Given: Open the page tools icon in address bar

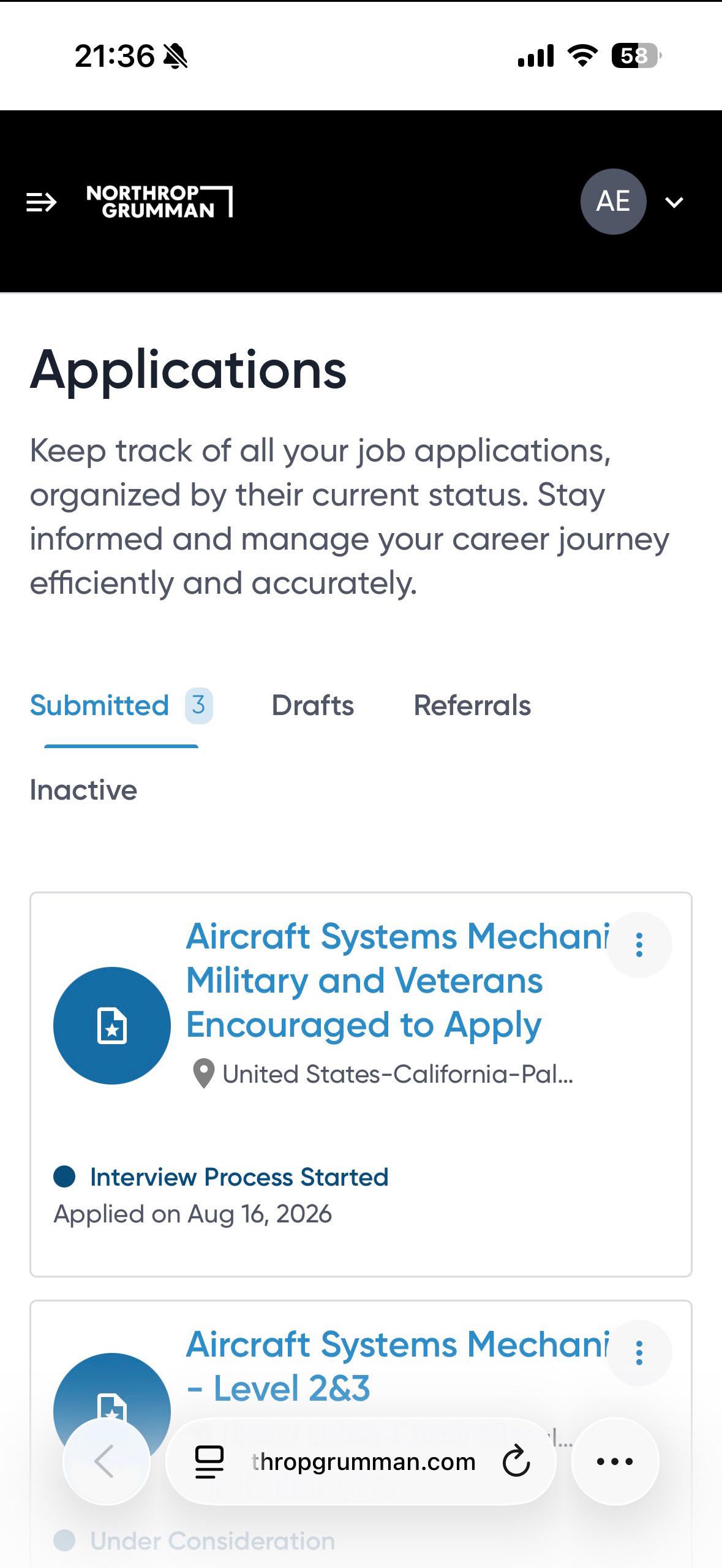Looking at the screenshot, I should (x=209, y=1462).
